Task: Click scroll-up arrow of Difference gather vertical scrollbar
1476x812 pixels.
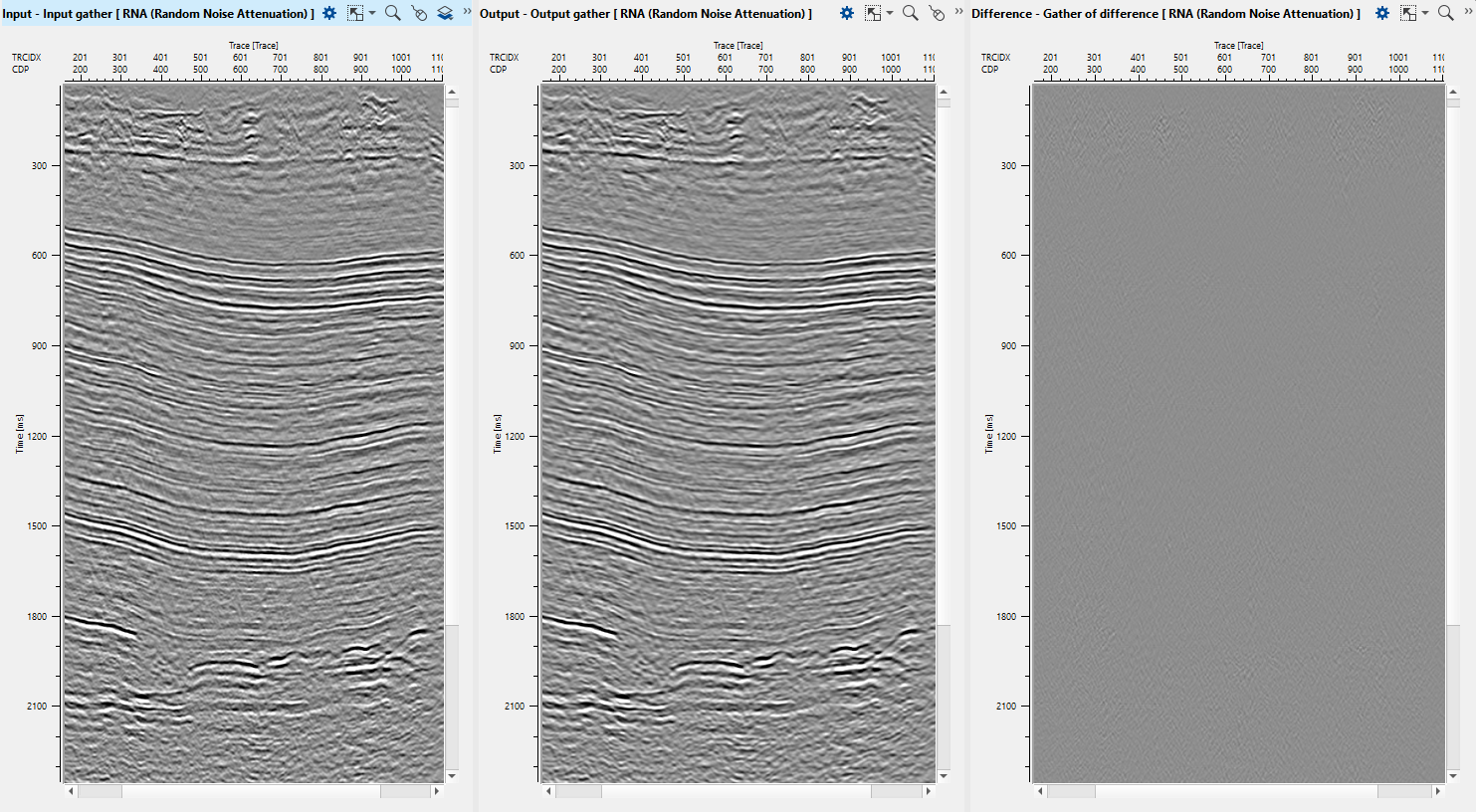Action: (1452, 92)
